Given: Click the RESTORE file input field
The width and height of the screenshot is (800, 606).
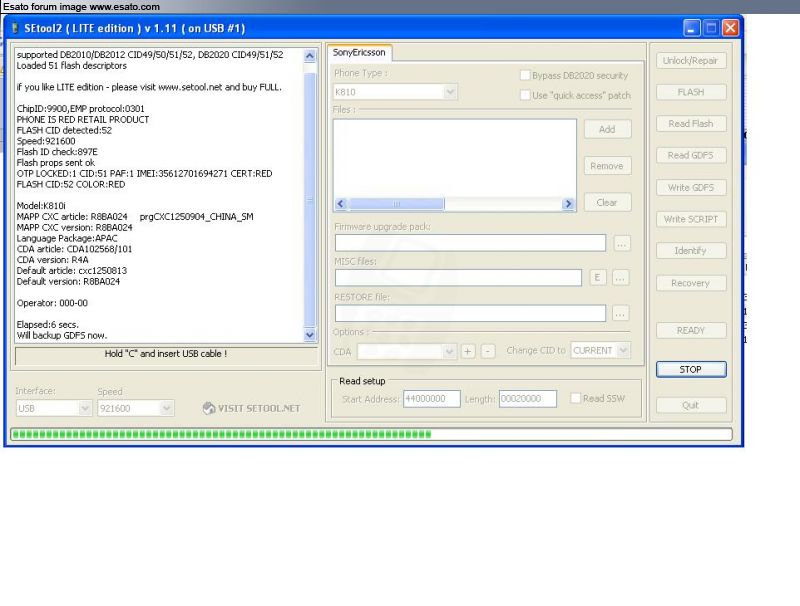Looking at the screenshot, I should point(470,313).
